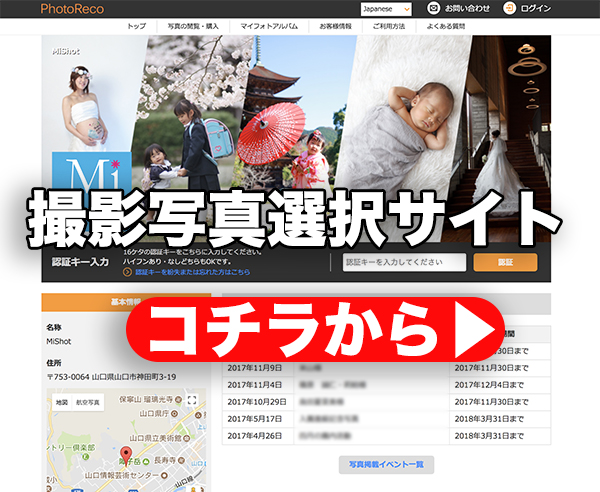The height and width of the screenshot is (492, 600).
Task: Open the お客様情報 menu item
Action: tap(335, 26)
